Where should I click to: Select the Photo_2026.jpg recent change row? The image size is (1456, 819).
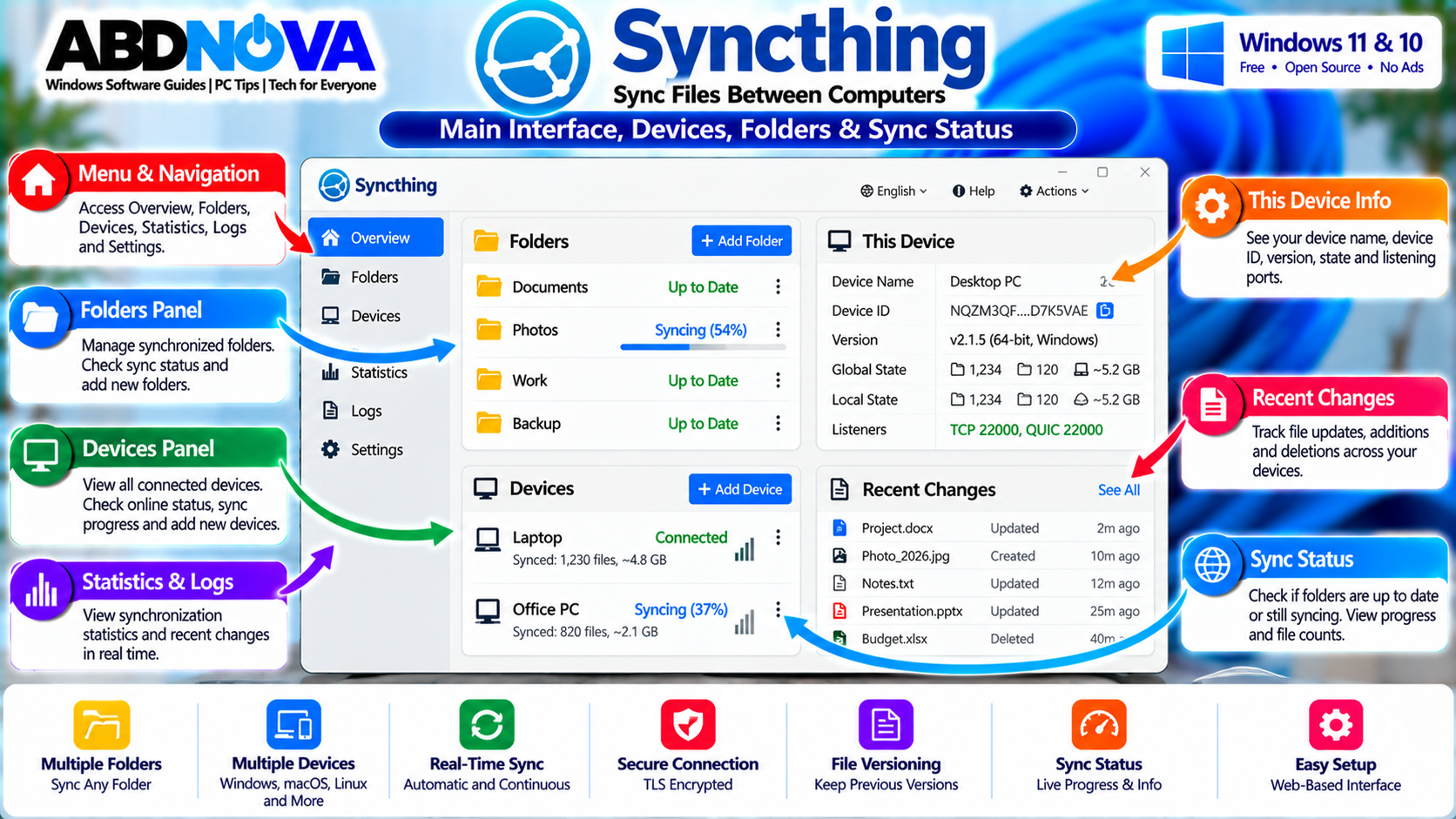[x=986, y=556]
